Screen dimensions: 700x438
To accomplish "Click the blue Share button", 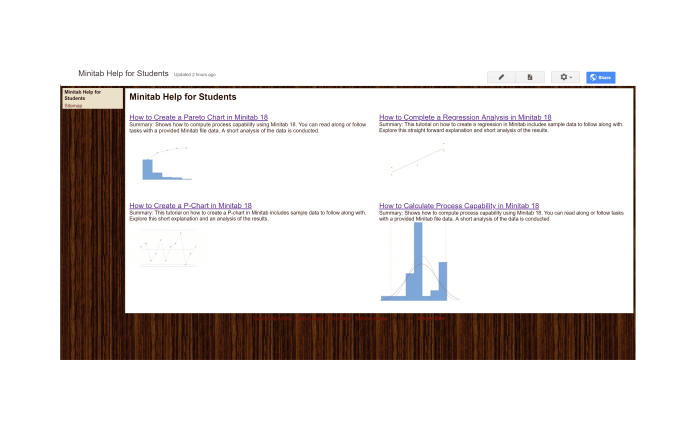I will point(600,77).
